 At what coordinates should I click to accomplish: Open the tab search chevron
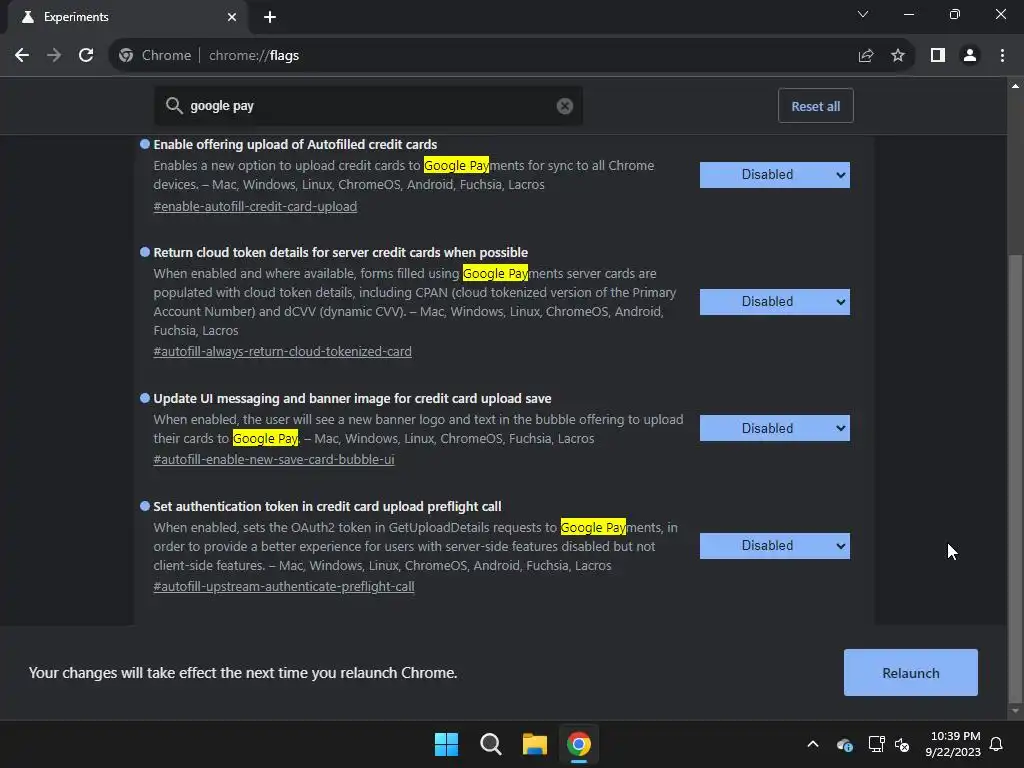(863, 14)
